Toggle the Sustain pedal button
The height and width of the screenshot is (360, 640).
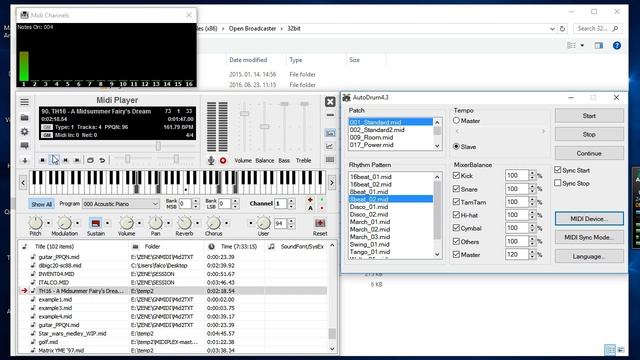coord(96,223)
